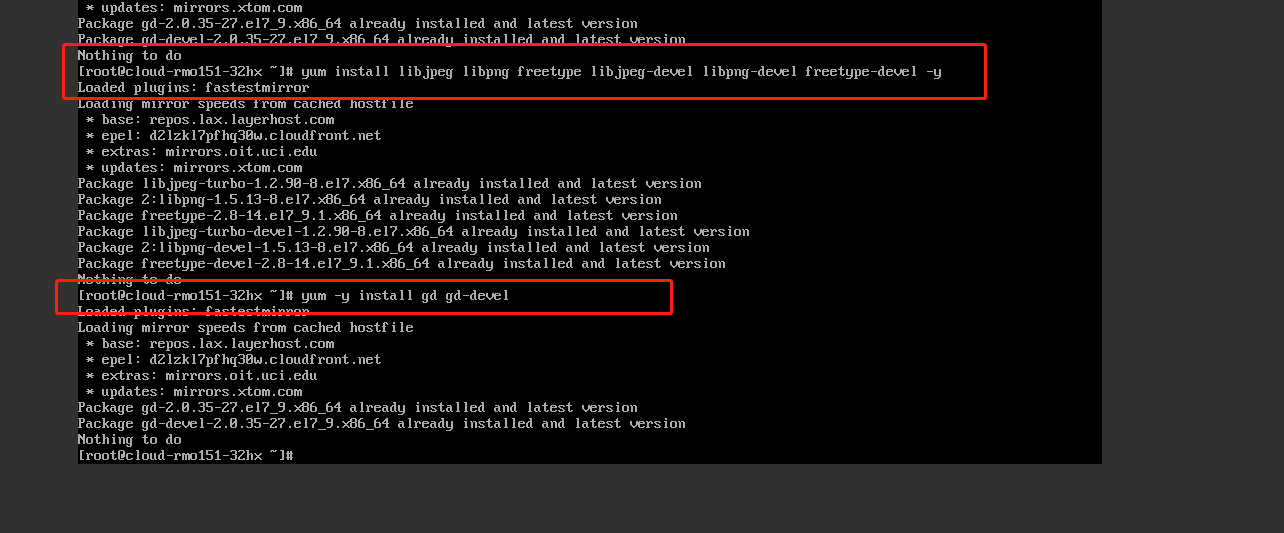
Task: Click the middle 'epel: d2lzkl7pfhq30w.cloudfront.net' line
Action: [x=234, y=136]
